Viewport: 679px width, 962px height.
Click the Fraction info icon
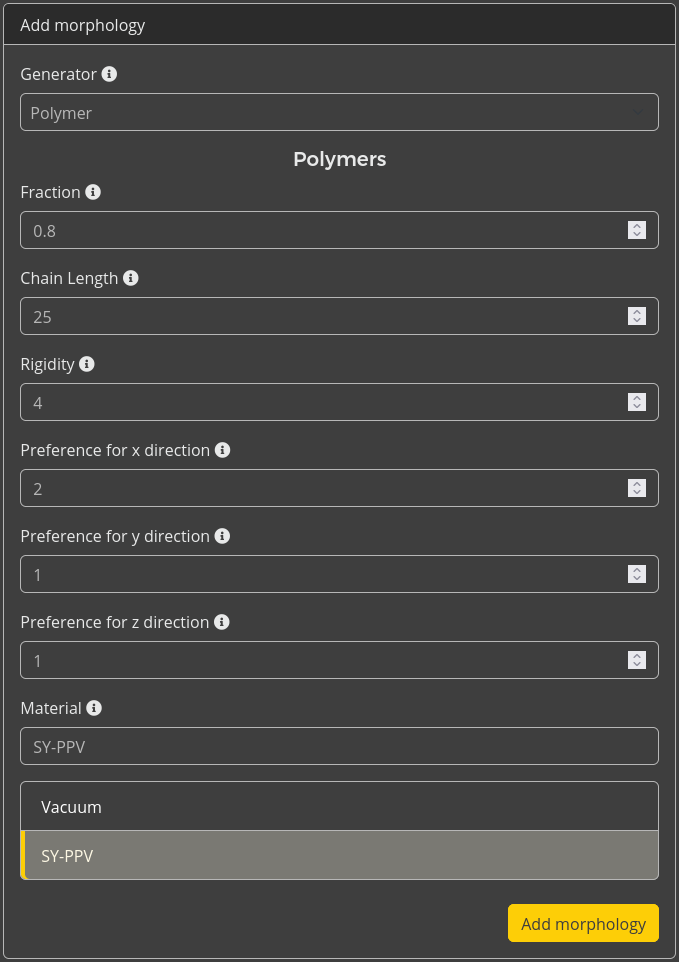pos(93,192)
